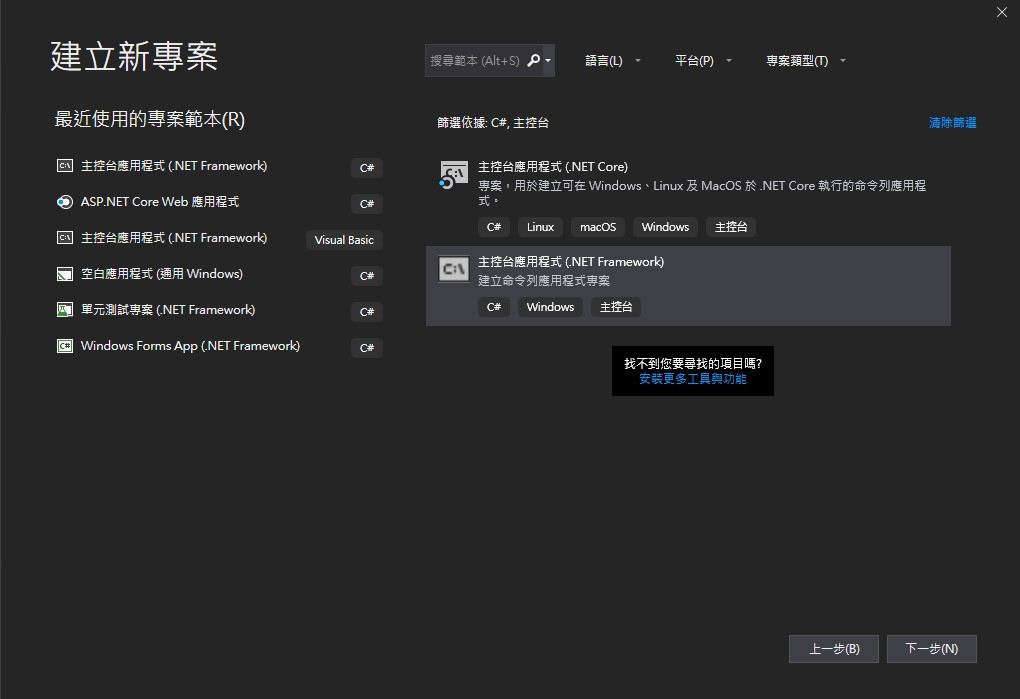Click the 上一步(B) back button
Image resolution: width=1020 pixels, height=699 pixels.
834,649
